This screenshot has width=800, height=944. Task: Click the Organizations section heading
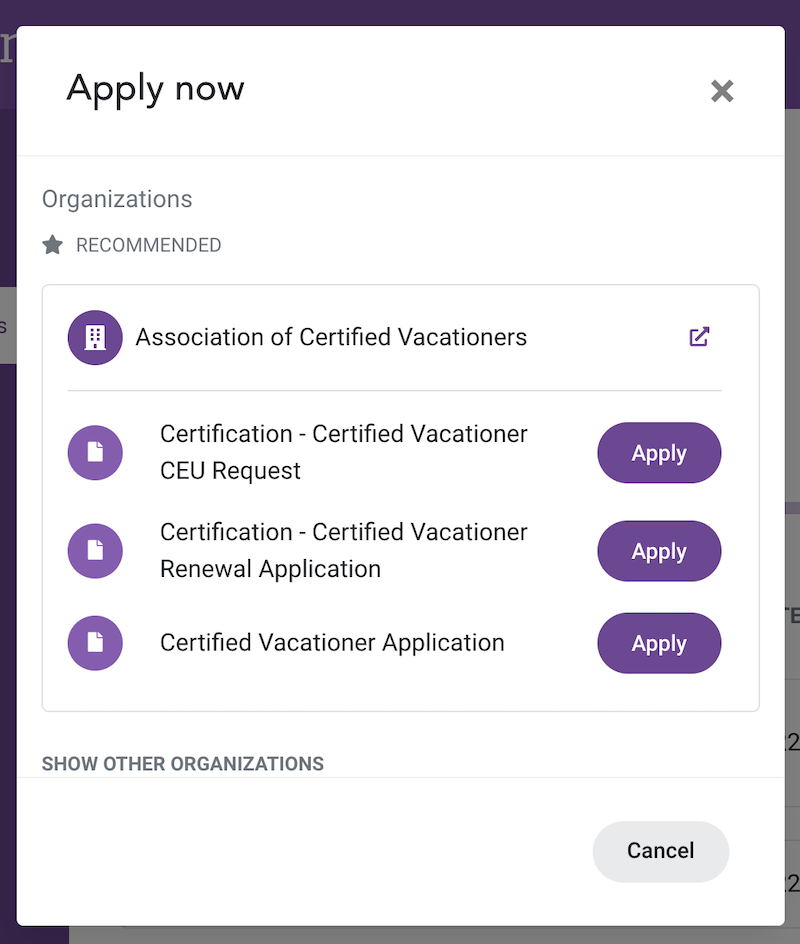tap(117, 199)
